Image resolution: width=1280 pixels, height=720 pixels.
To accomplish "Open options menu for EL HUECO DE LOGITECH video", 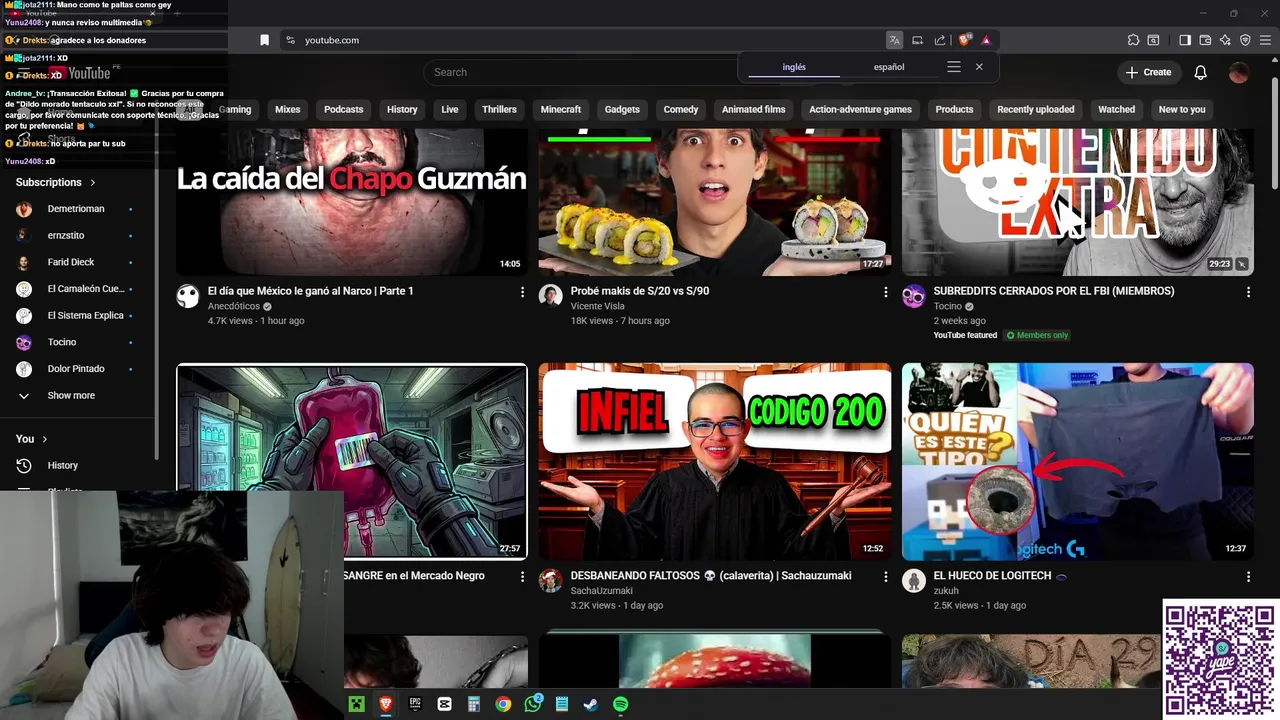I will pyautogui.click(x=1248, y=577).
